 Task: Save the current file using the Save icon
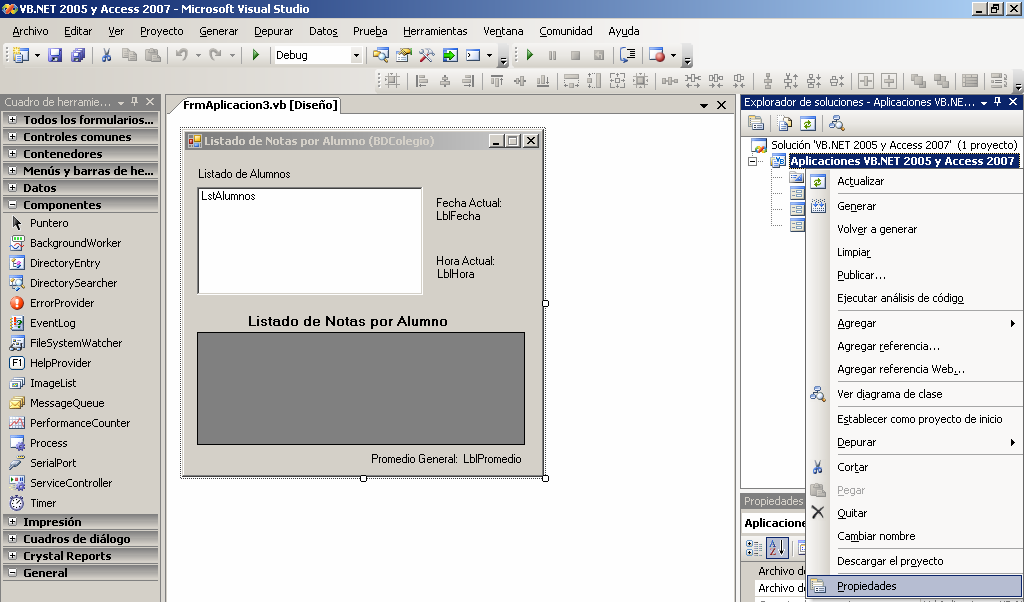[x=53, y=56]
